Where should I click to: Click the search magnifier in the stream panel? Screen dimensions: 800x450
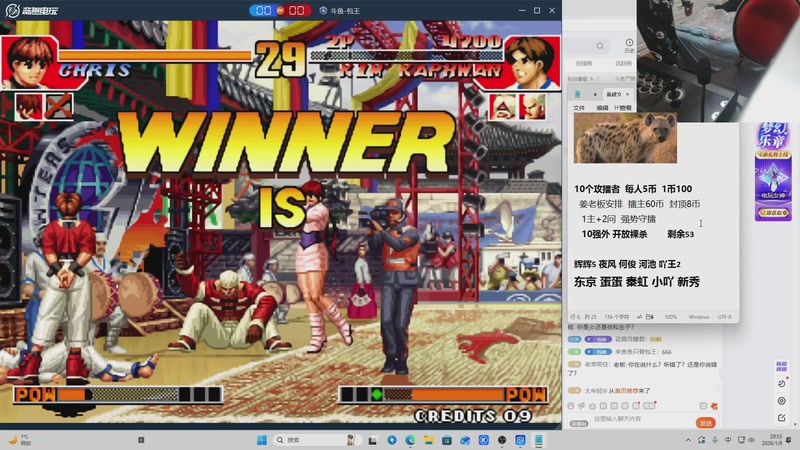coord(600,46)
